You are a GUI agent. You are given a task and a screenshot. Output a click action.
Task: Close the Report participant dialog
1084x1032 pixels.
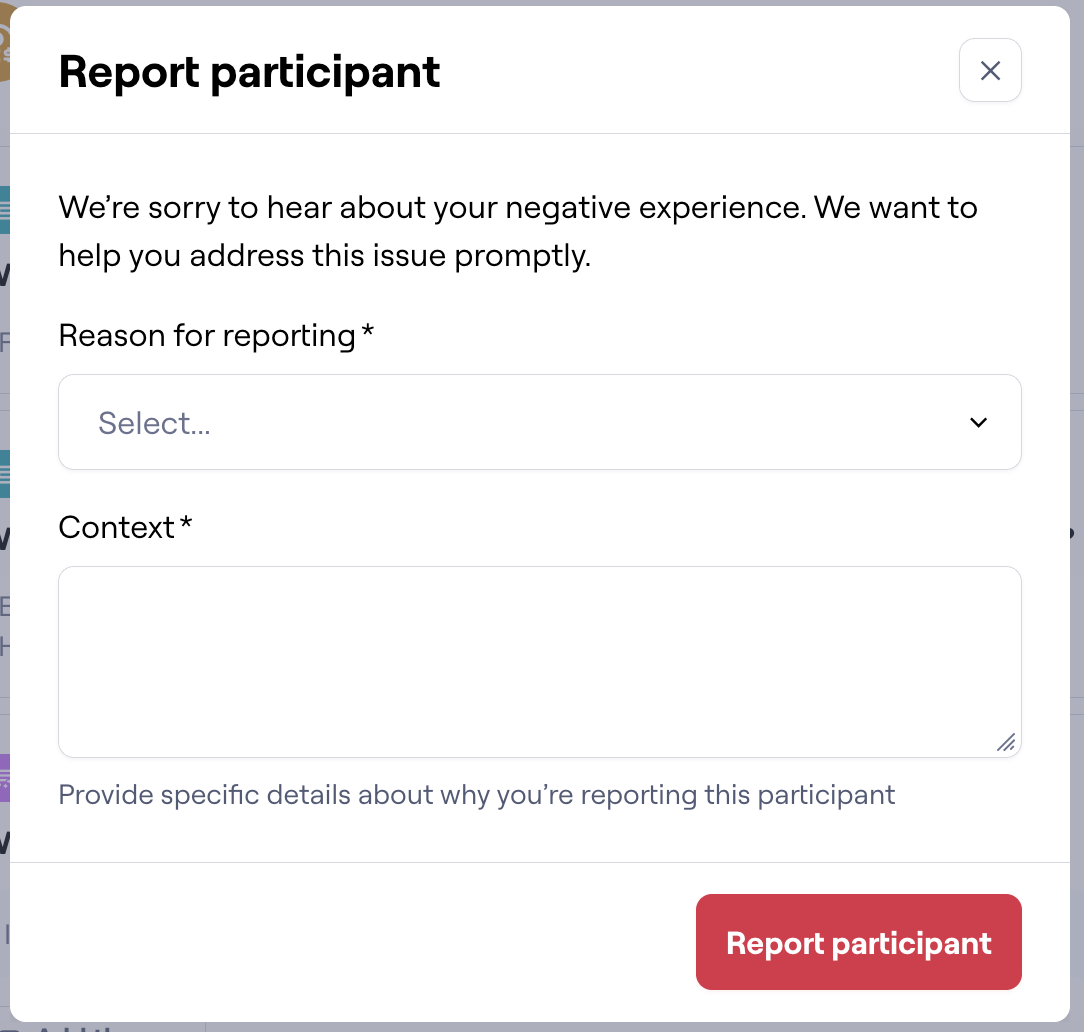click(x=990, y=70)
